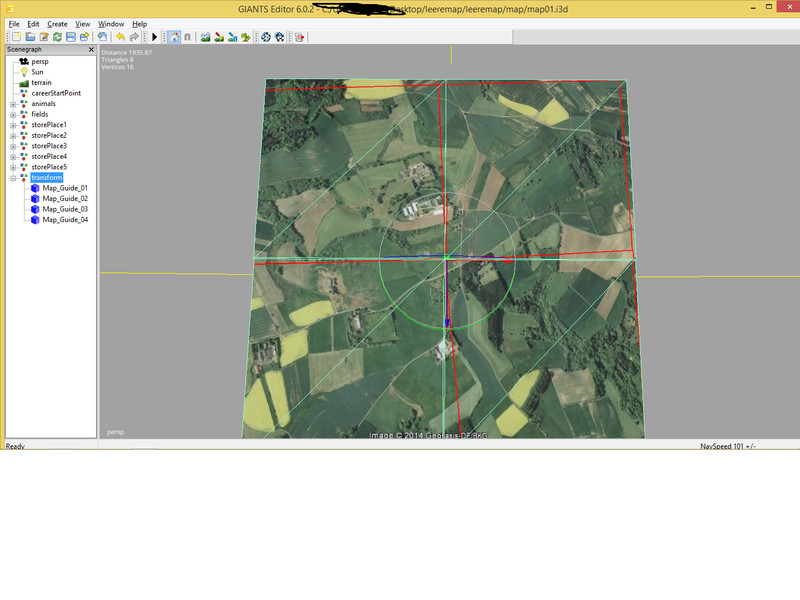Select Map_Guide_02 in the Scenegraph
This screenshot has height=600, width=800.
click(x=64, y=198)
